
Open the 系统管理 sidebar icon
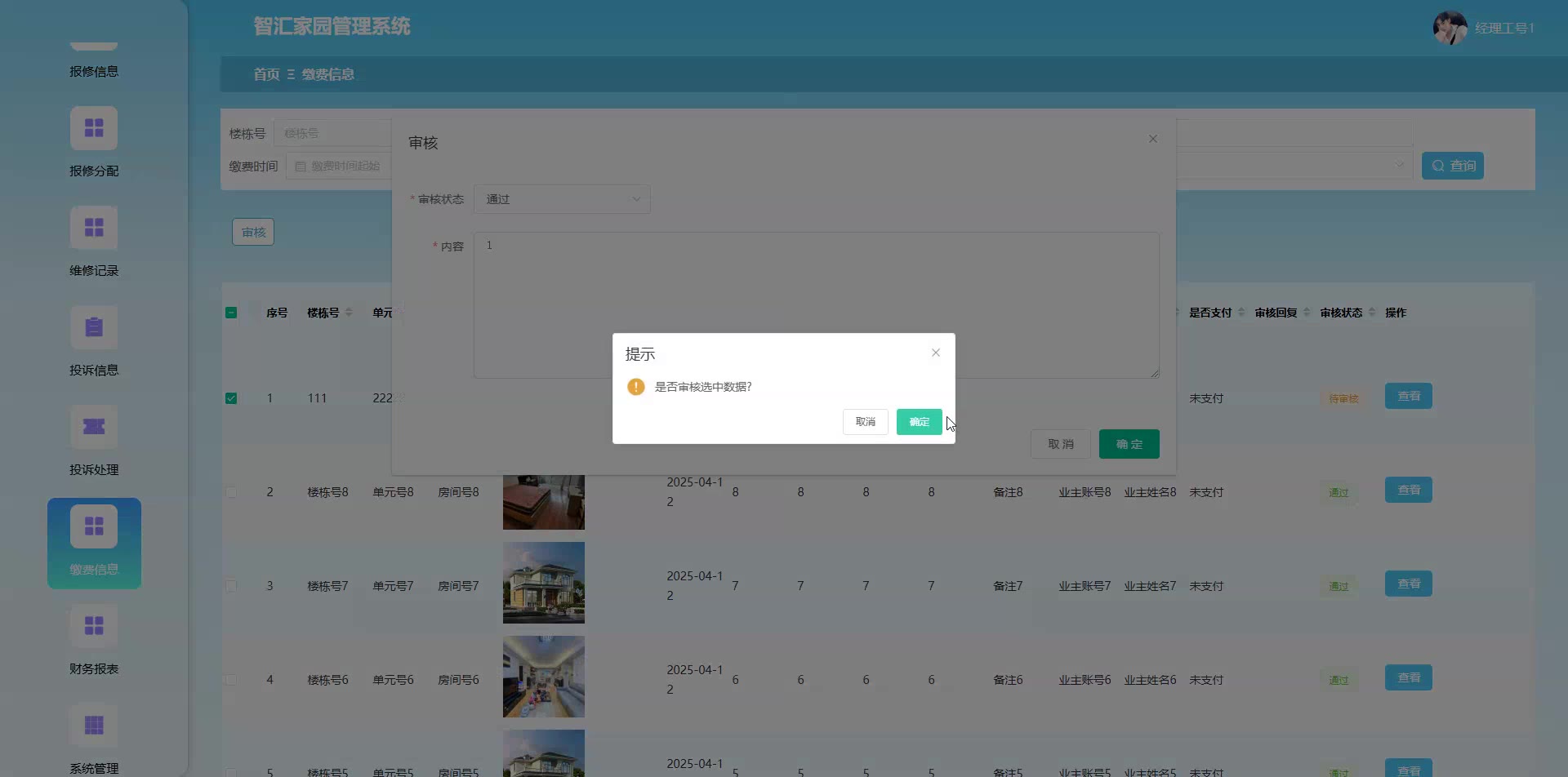coord(94,726)
